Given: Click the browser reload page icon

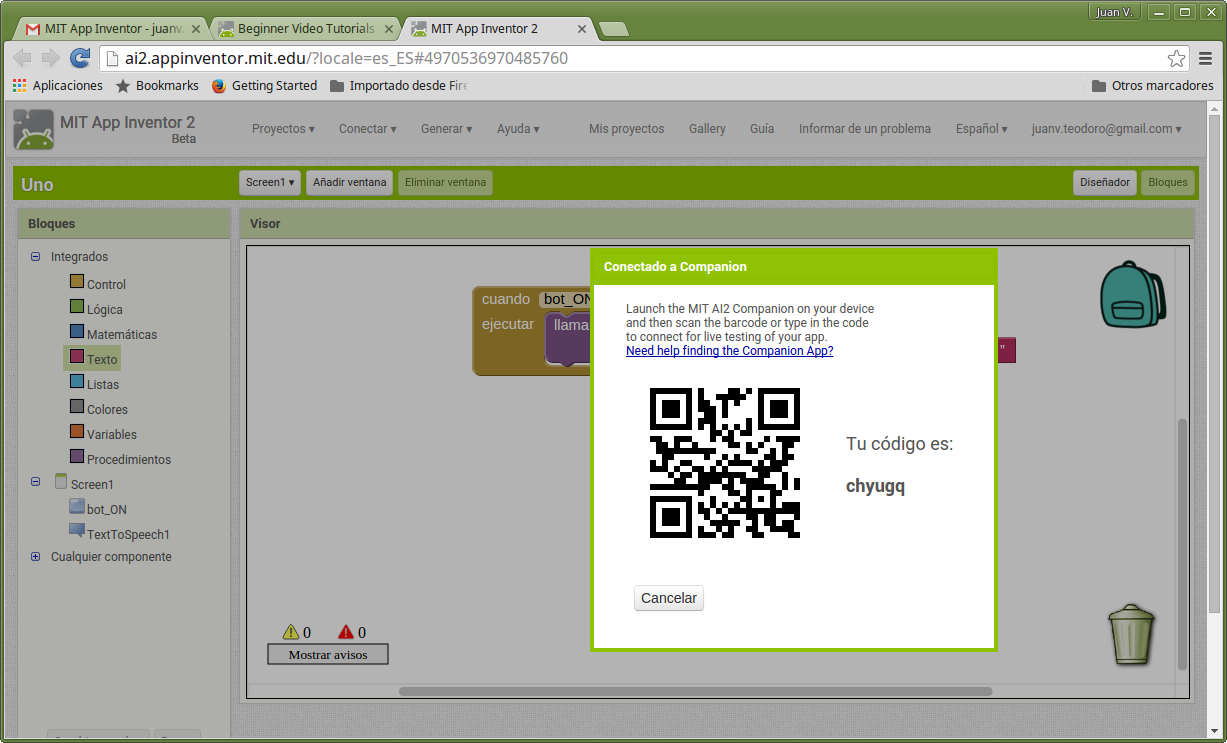Looking at the screenshot, I should click(x=80, y=58).
